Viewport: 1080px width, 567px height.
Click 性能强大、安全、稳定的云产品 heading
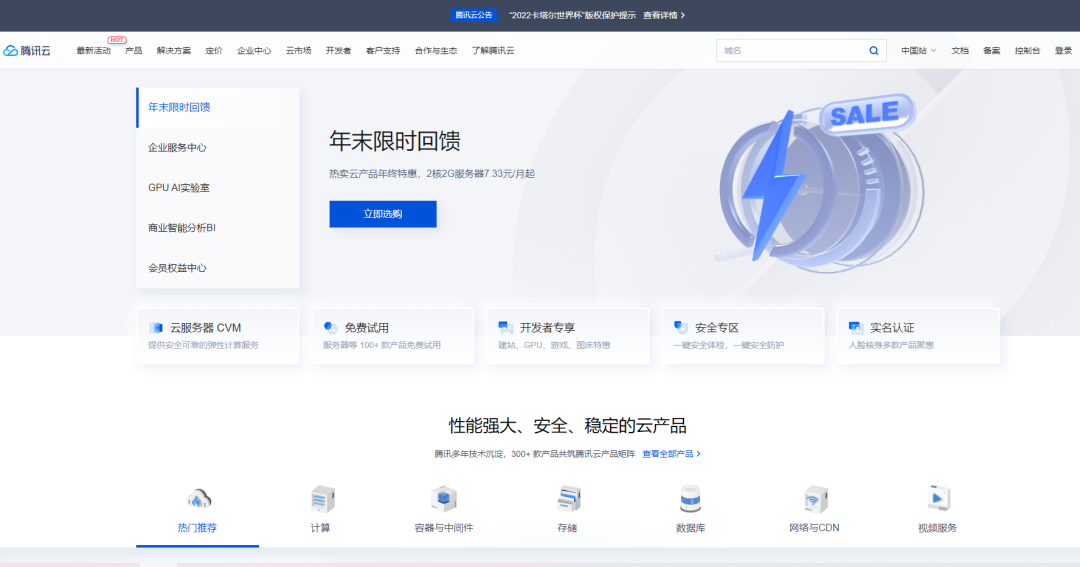568,426
